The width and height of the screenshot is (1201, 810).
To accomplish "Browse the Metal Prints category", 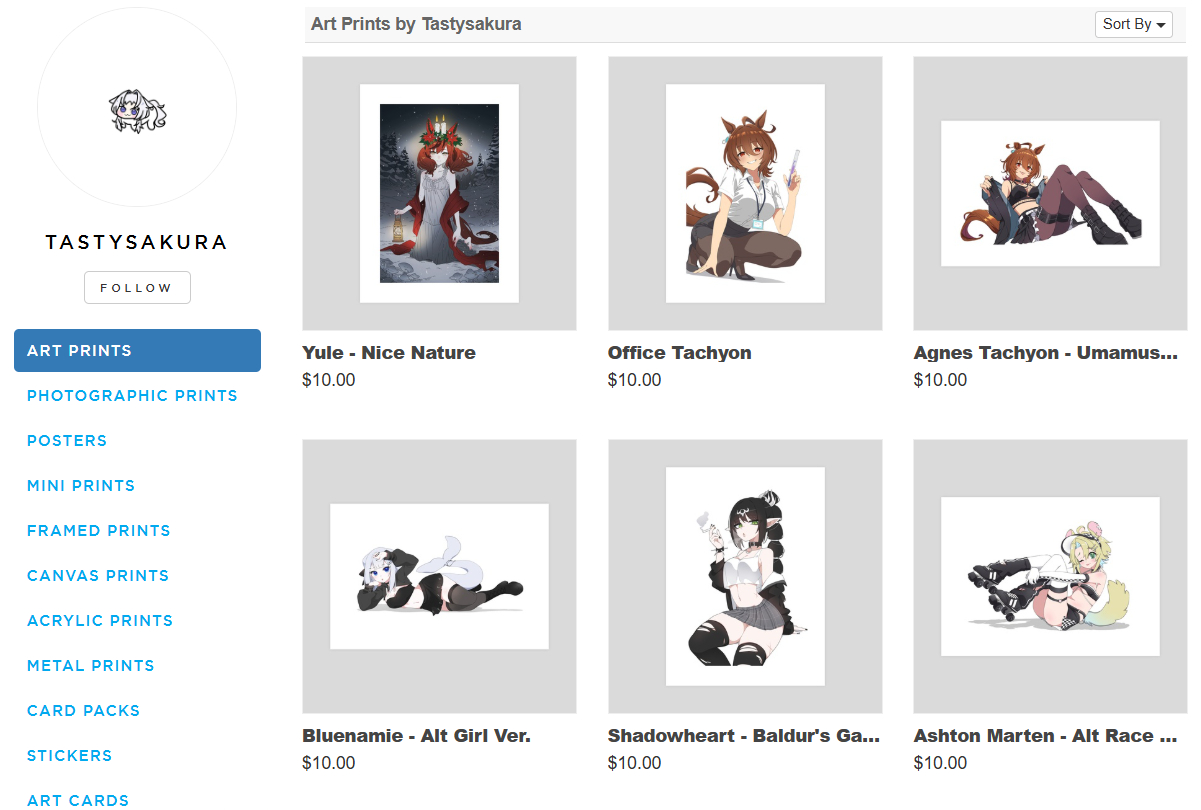I will coord(91,666).
